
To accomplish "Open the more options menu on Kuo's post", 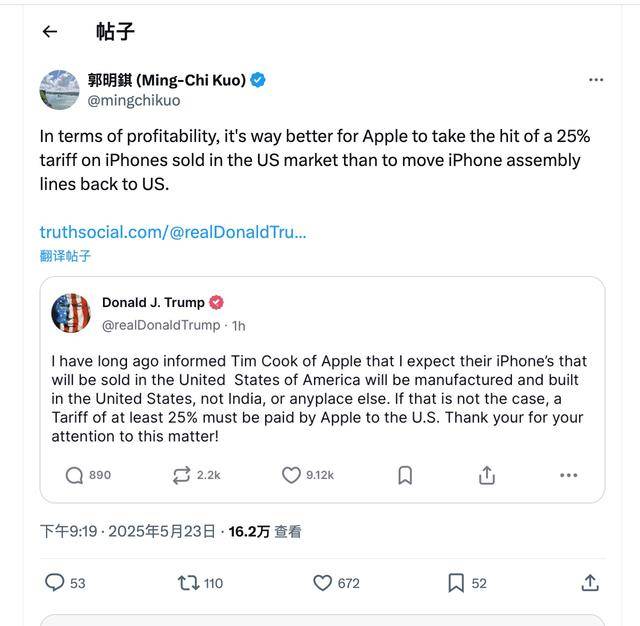I will [x=596, y=80].
